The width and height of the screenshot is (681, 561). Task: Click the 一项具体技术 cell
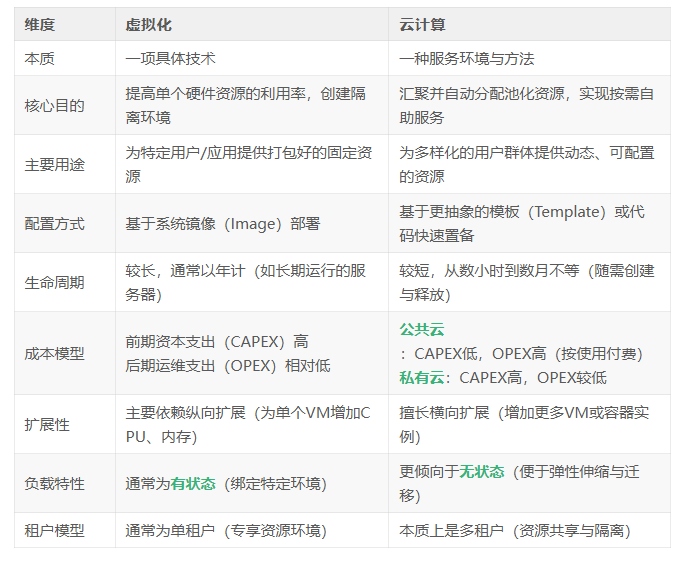[170, 58]
